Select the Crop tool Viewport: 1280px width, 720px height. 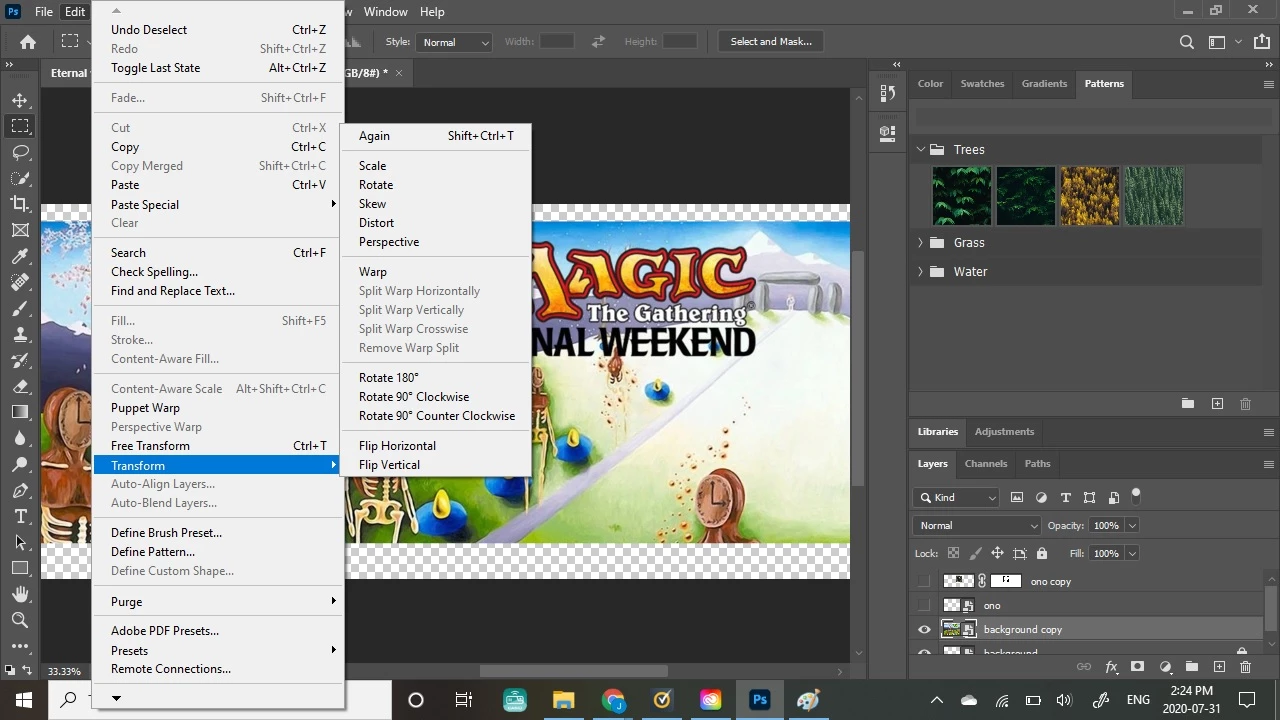20,204
